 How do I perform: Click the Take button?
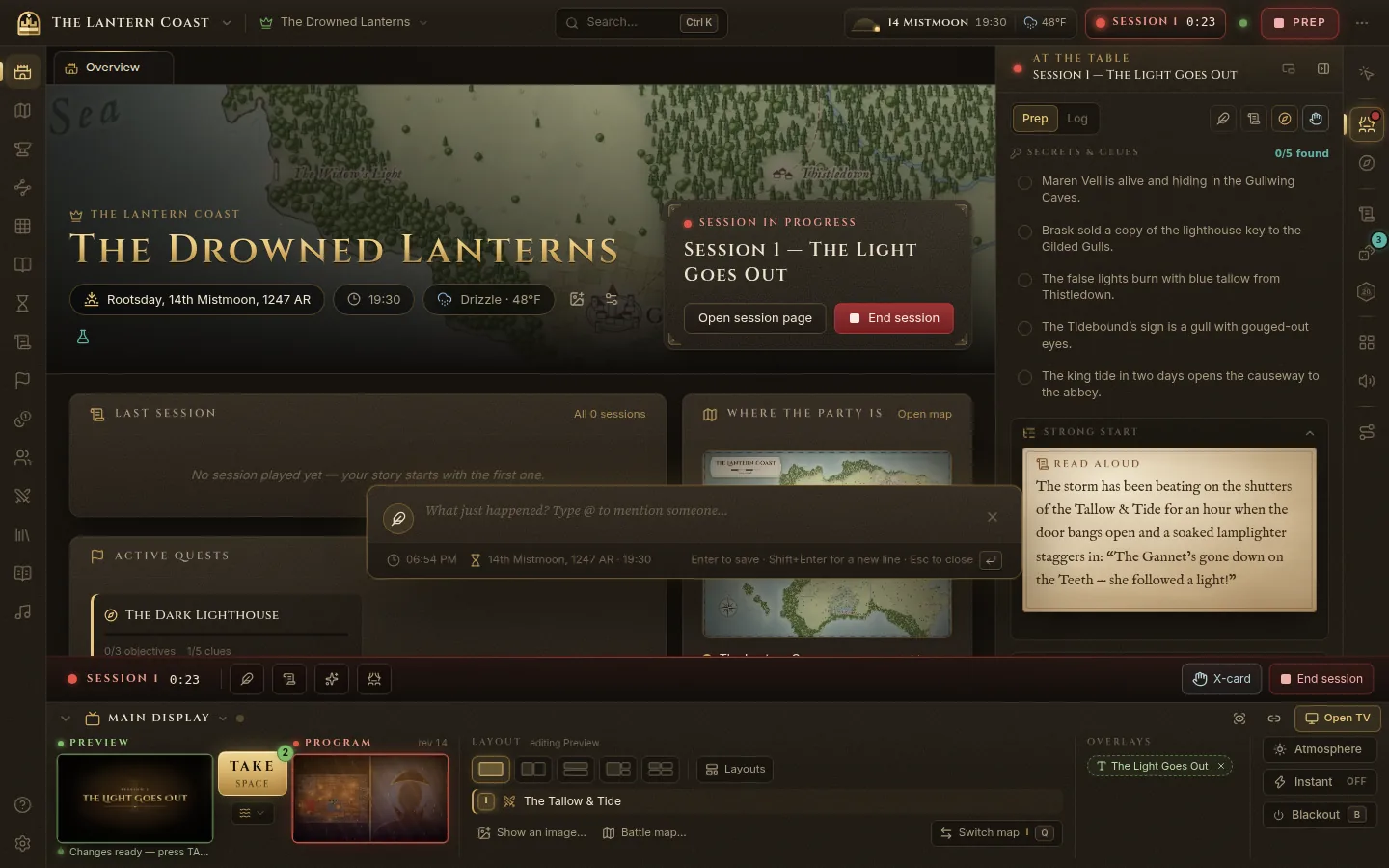(252, 773)
